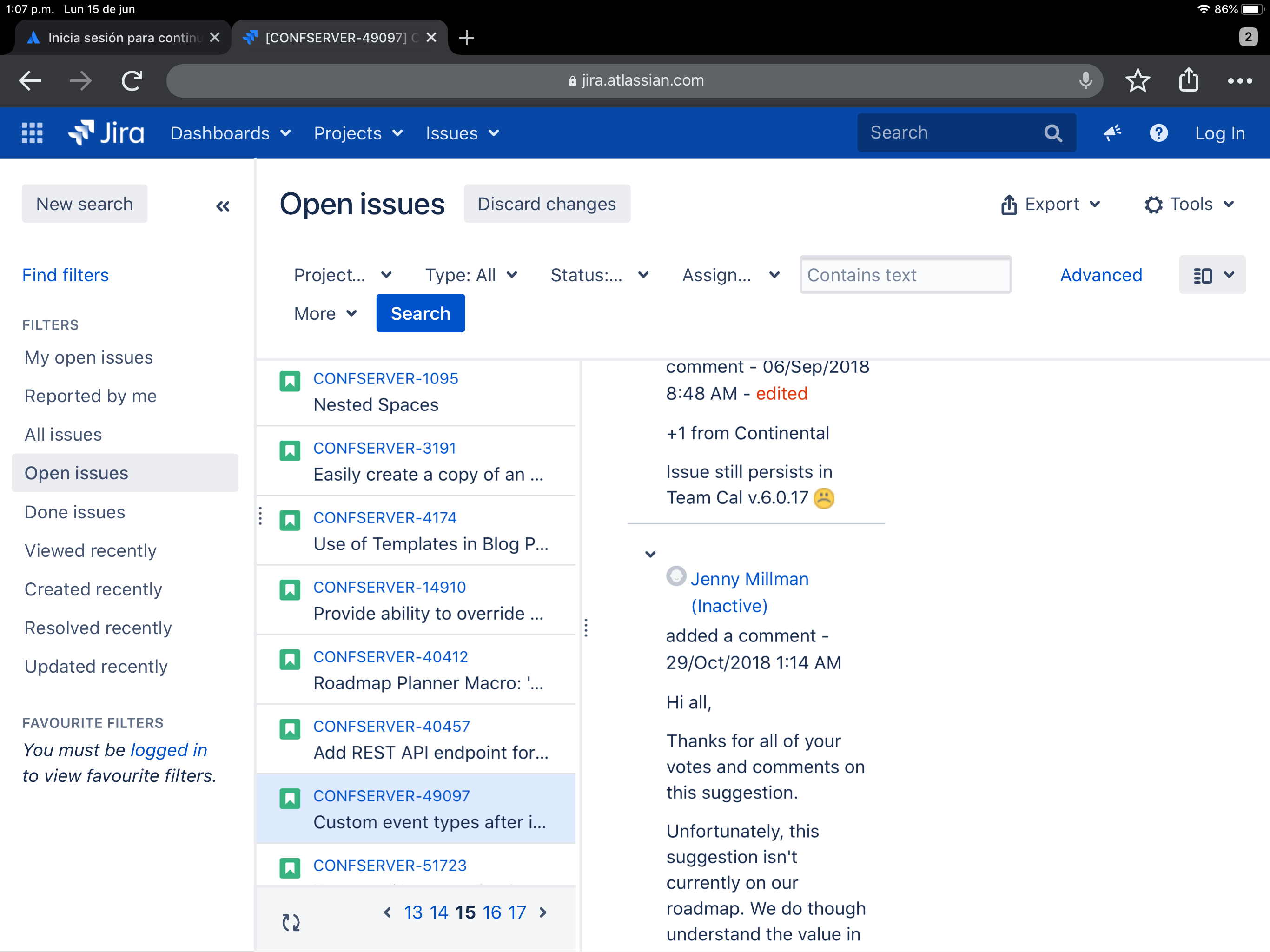The image size is (1270, 952).
Task: Collapse Jenny Millman's comment with chevron
Action: tap(650, 554)
